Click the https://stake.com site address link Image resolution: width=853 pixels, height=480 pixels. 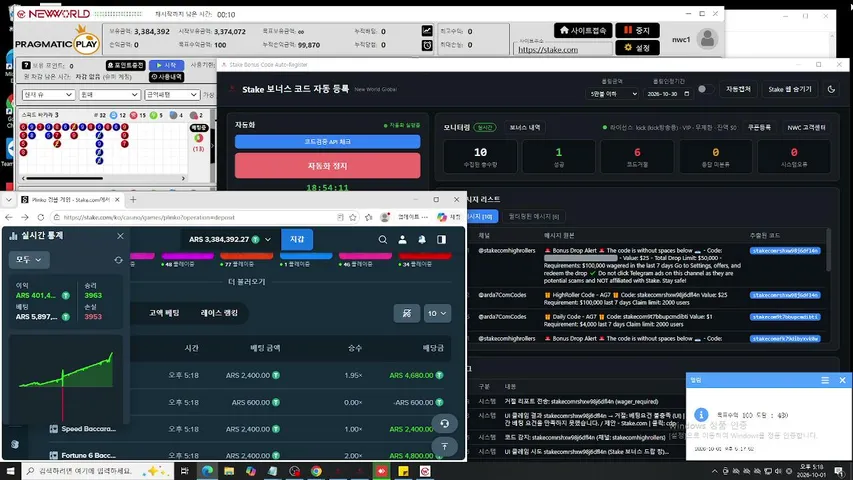coord(548,50)
